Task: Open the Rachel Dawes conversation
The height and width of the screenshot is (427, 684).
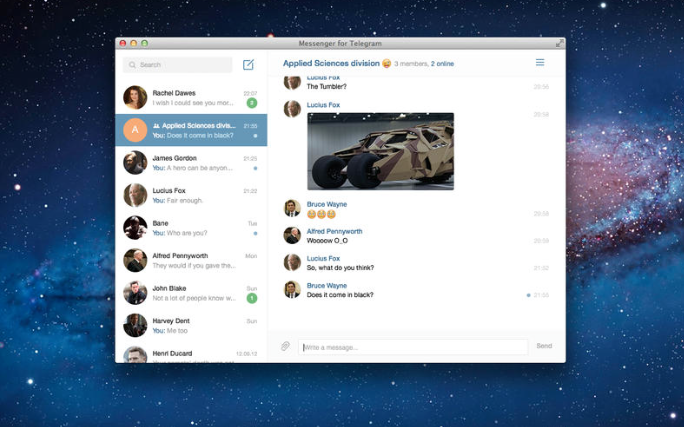Action: (191, 98)
